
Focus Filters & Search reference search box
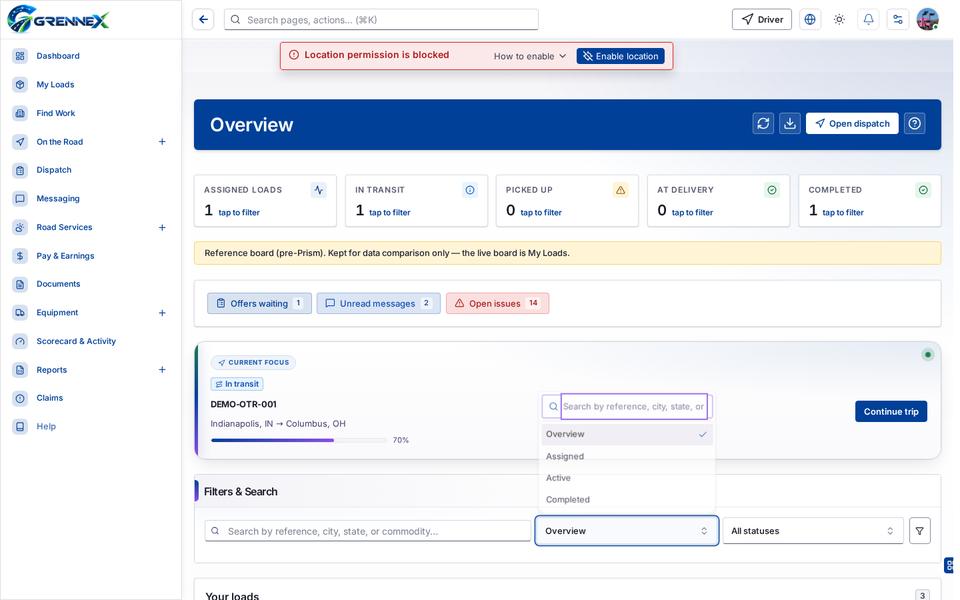[x=367, y=531]
